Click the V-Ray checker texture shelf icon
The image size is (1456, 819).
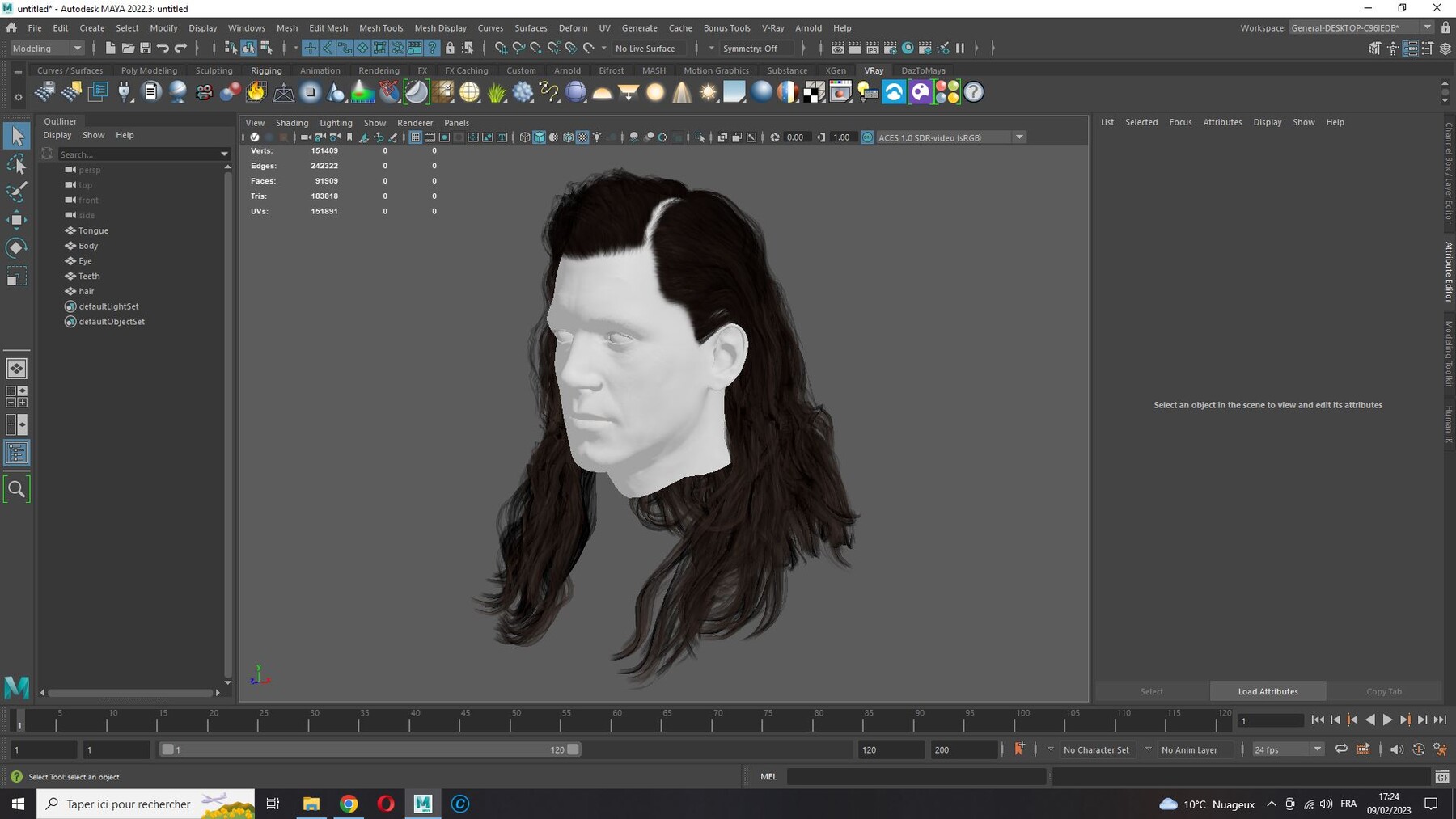click(x=814, y=92)
